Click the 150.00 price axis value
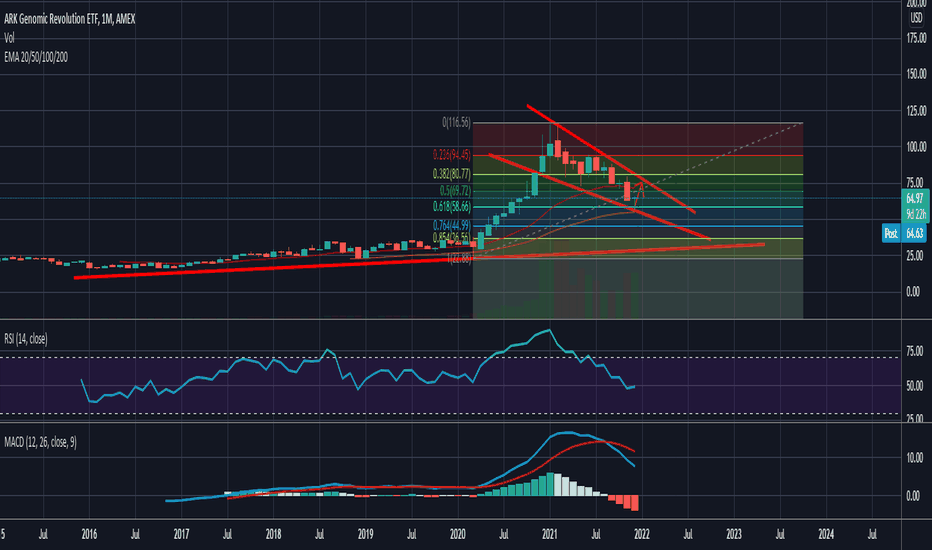The height and width of the screenshot is (550, 932). pyautogui.click(x=916, y=74)
